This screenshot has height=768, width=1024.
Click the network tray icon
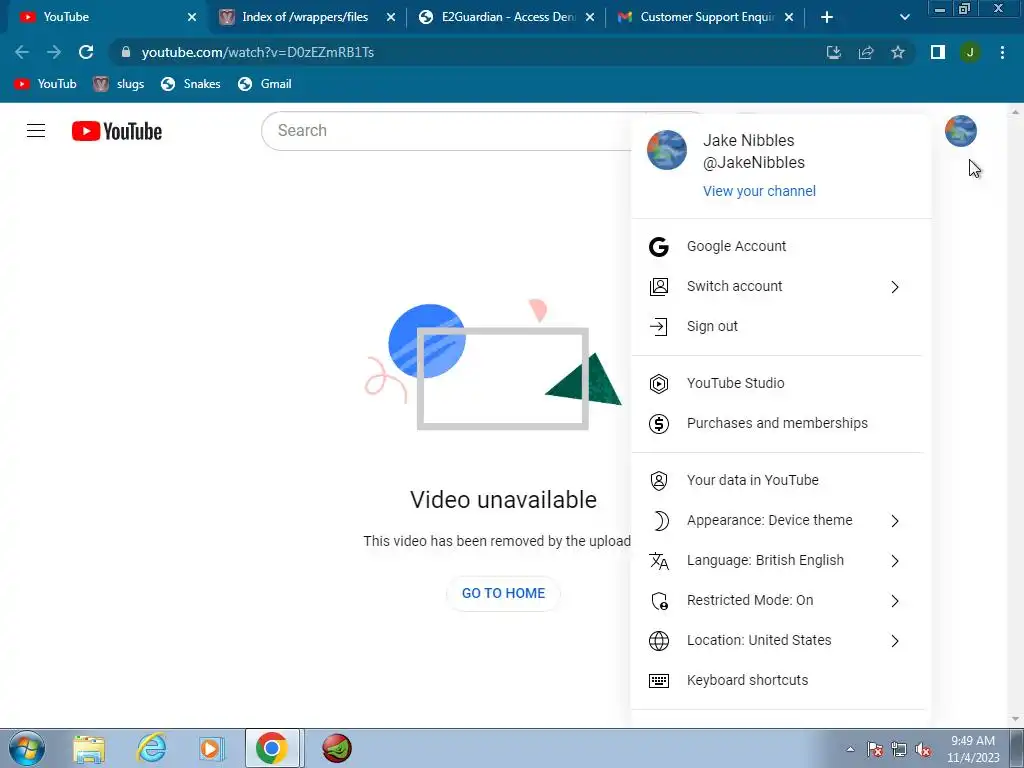click(x=899, y=750)
